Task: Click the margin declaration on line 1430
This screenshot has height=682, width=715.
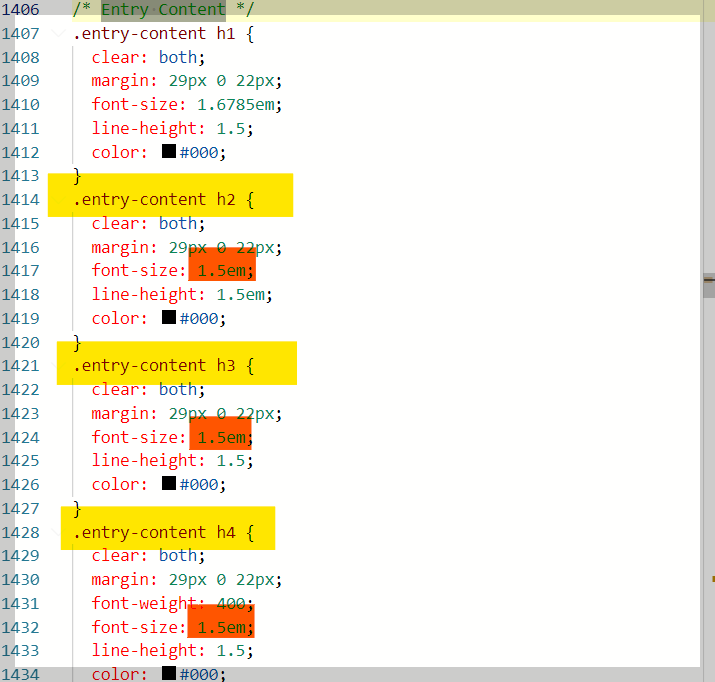Action: [187, 580]
